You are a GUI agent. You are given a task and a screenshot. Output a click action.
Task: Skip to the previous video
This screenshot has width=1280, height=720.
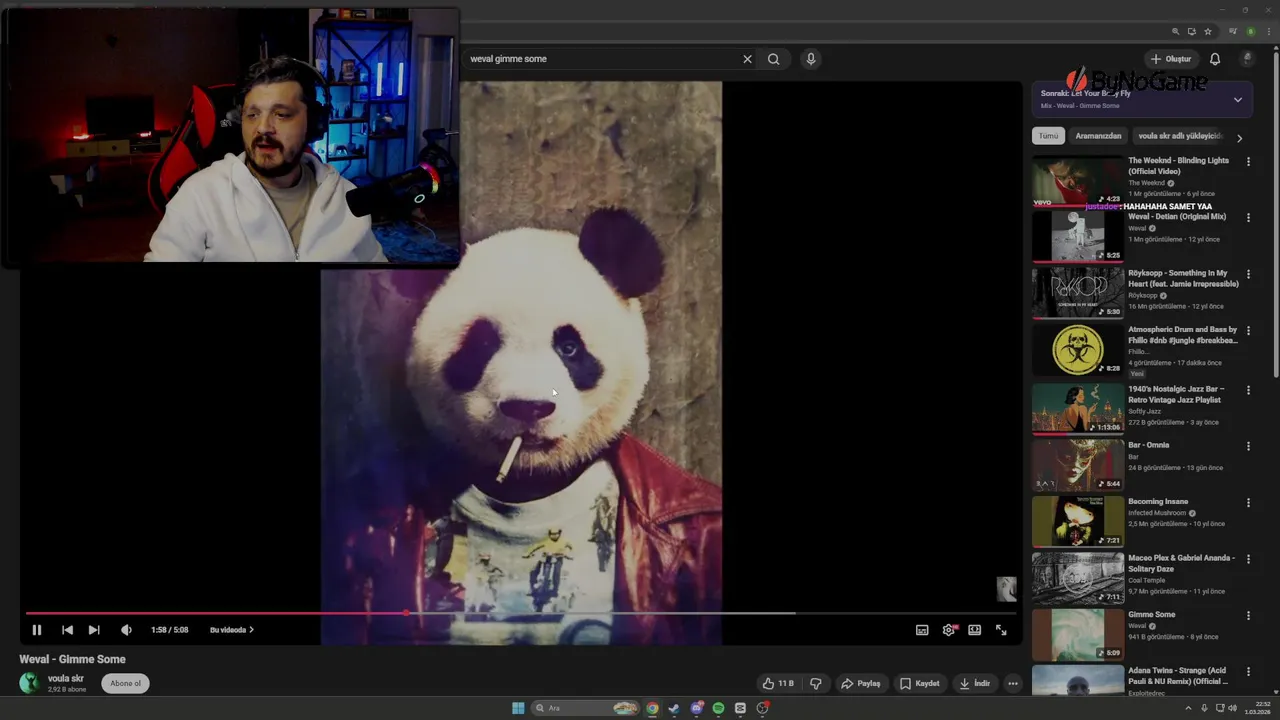click(67, 630)
